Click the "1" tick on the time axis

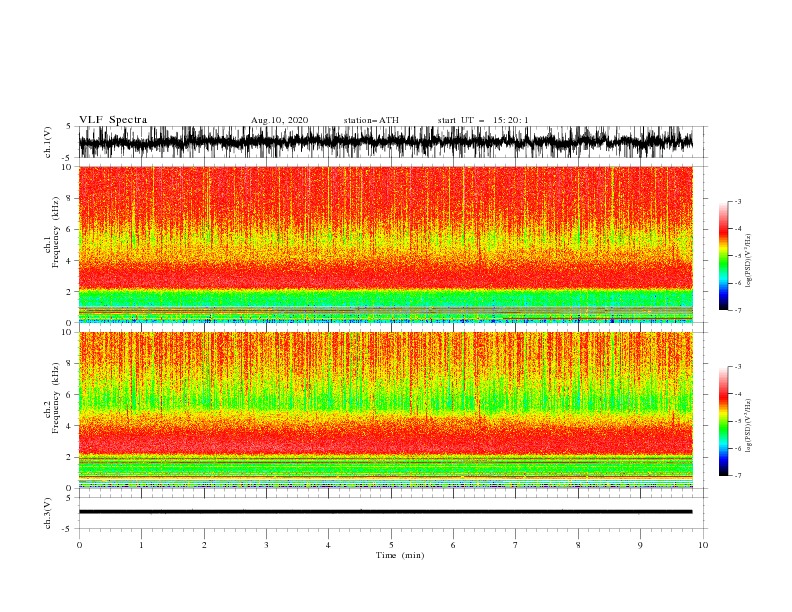(141, 545)
